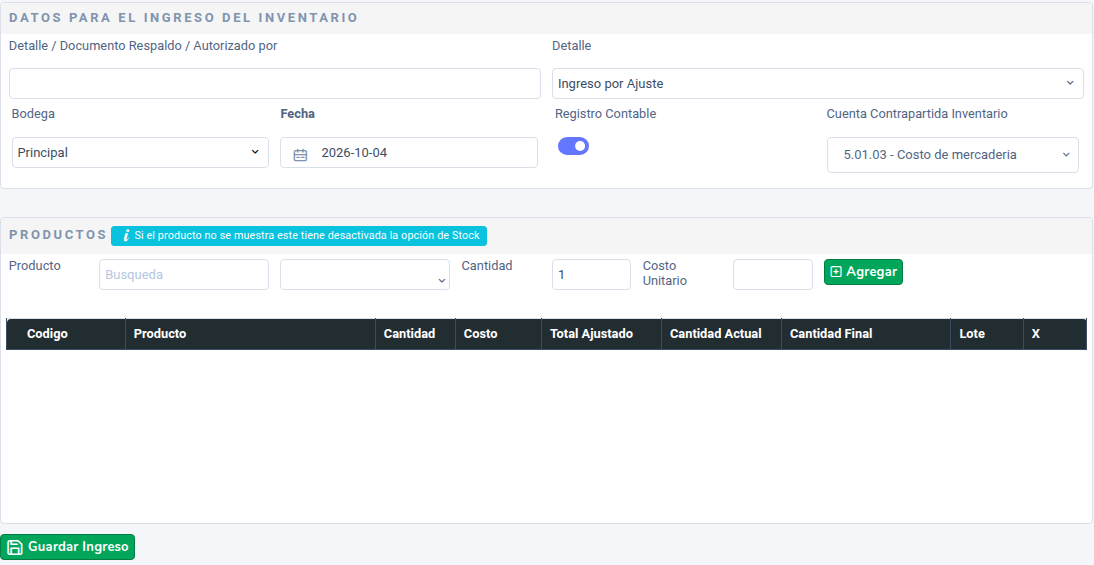The width and height of the screenshot is (1094, 565).
Task: Click the plus icon on Agregar button
Action: [836, 272]
